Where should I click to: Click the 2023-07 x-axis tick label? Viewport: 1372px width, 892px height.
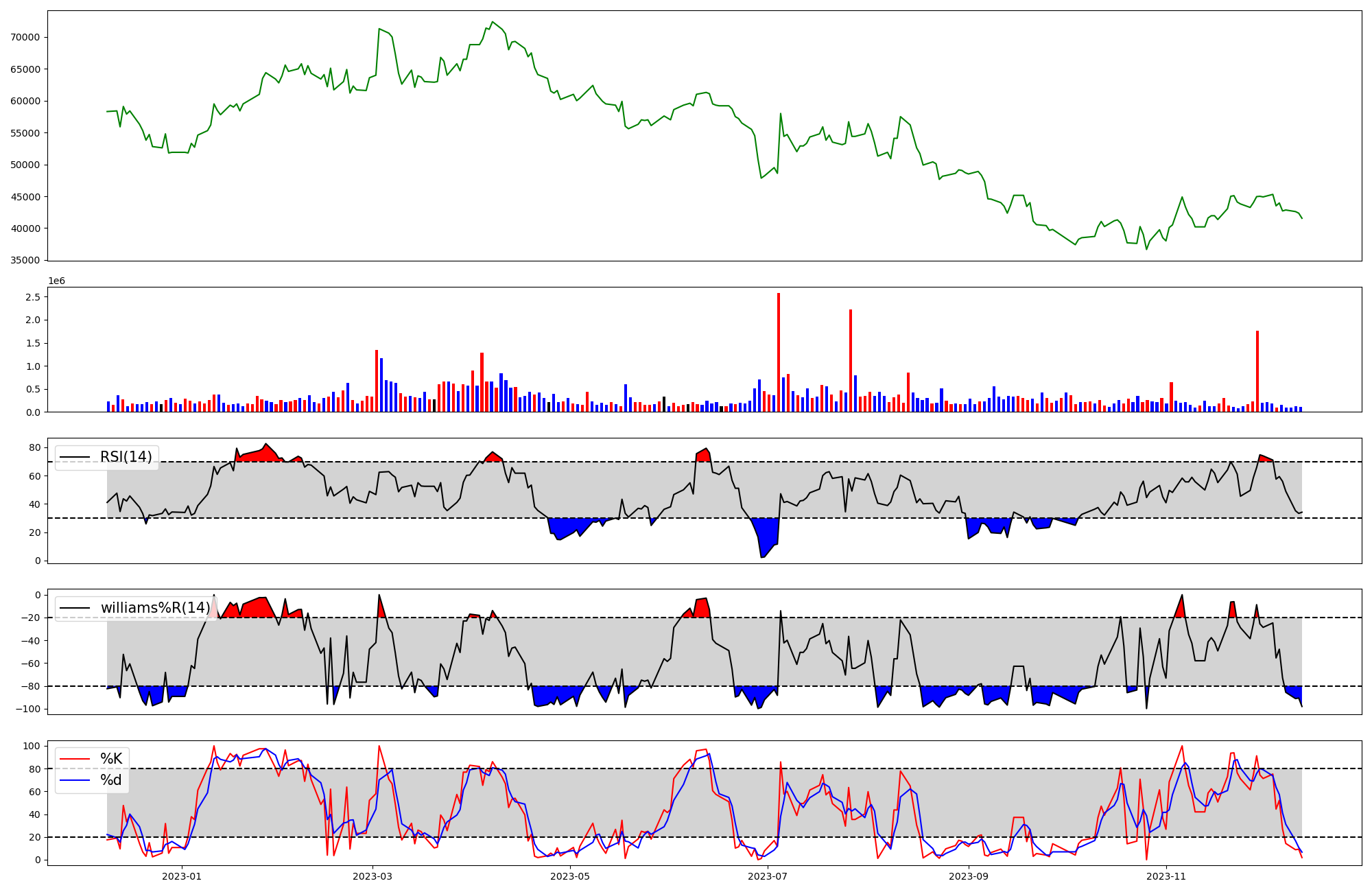pos(768,876)
